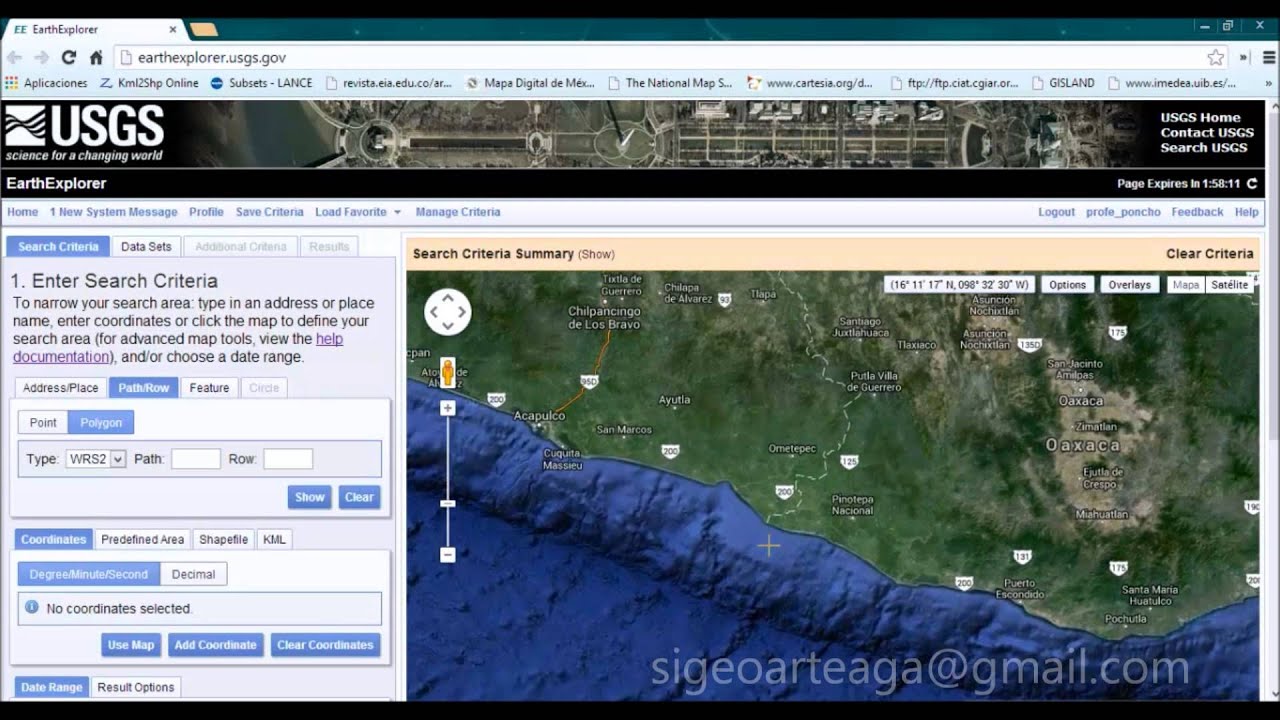Open Subsets - LANCE bookmark

click(261, 83)
